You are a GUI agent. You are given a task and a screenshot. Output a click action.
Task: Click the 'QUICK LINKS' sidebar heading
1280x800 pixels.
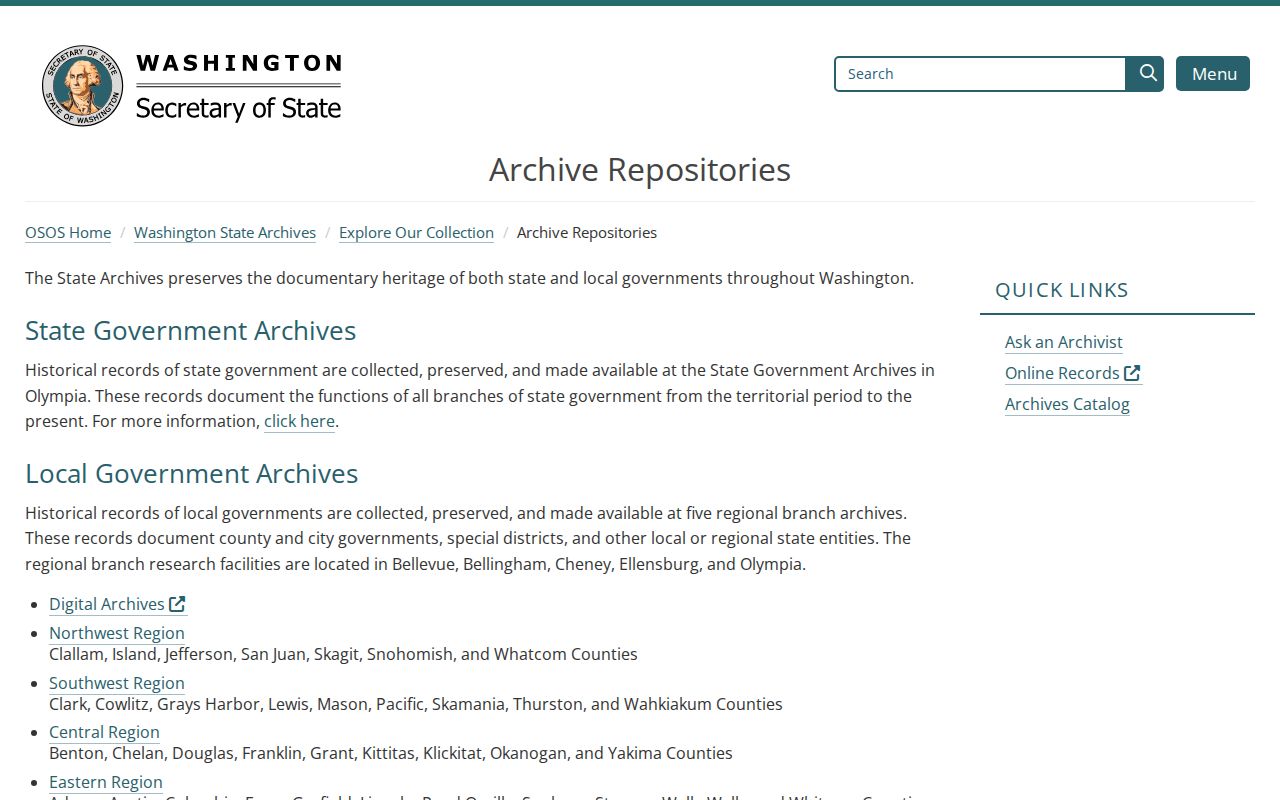(x=1062, y=290)
